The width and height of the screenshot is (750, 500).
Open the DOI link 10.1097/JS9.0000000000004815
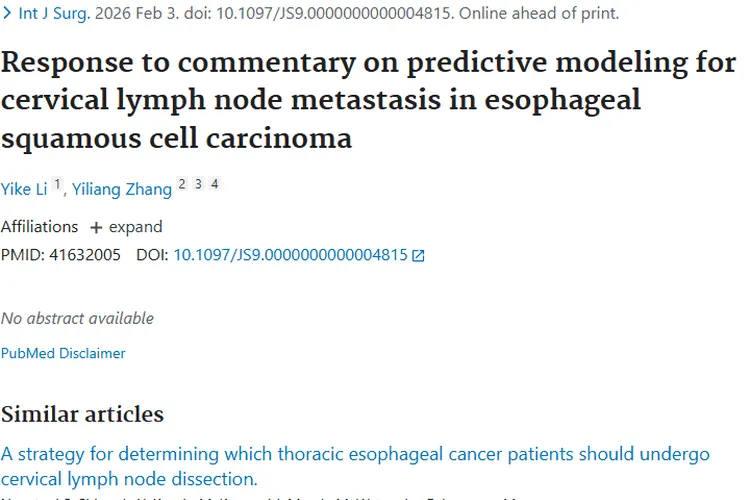[x=290, y=255]
